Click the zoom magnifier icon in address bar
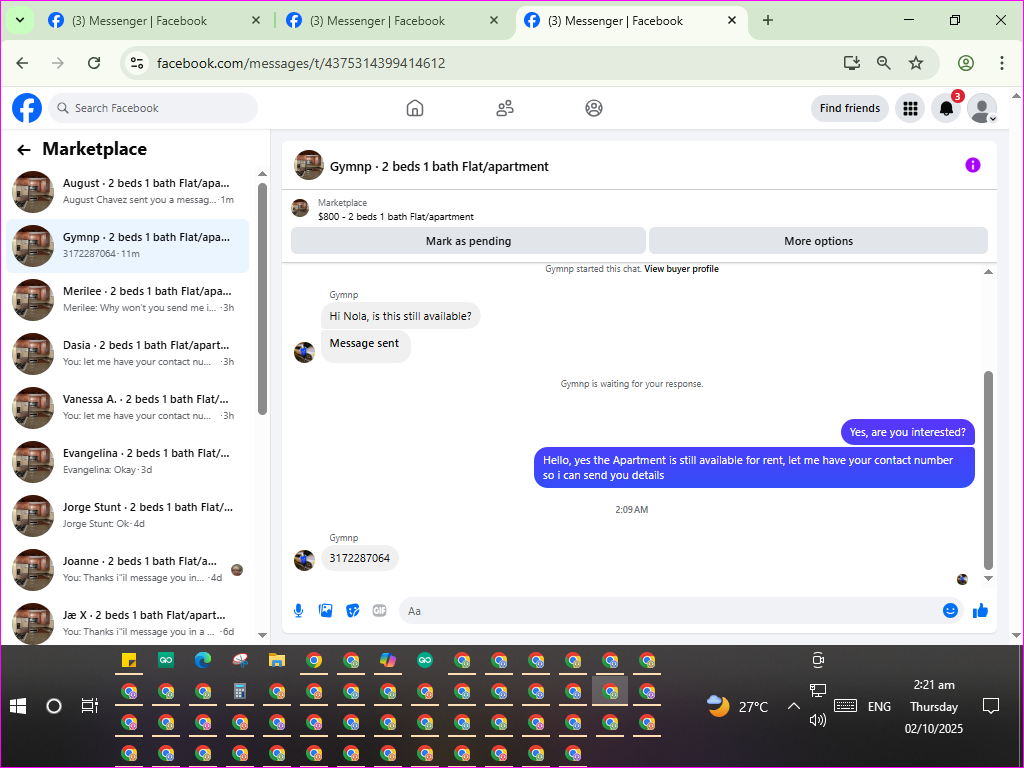This screenshot has height=768, width=1024. pos(884,63)
